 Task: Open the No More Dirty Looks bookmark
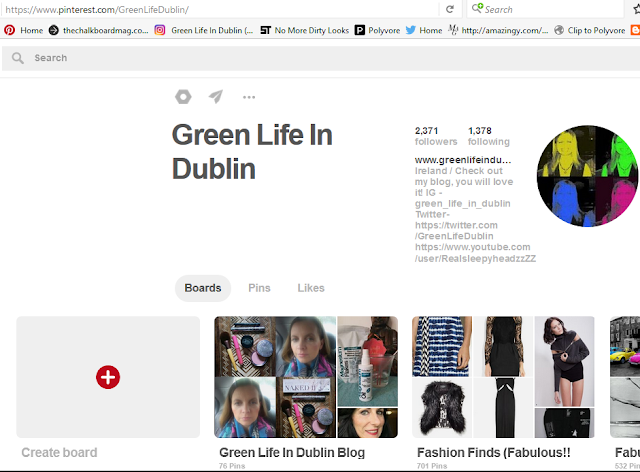click(x=304, y=30)
